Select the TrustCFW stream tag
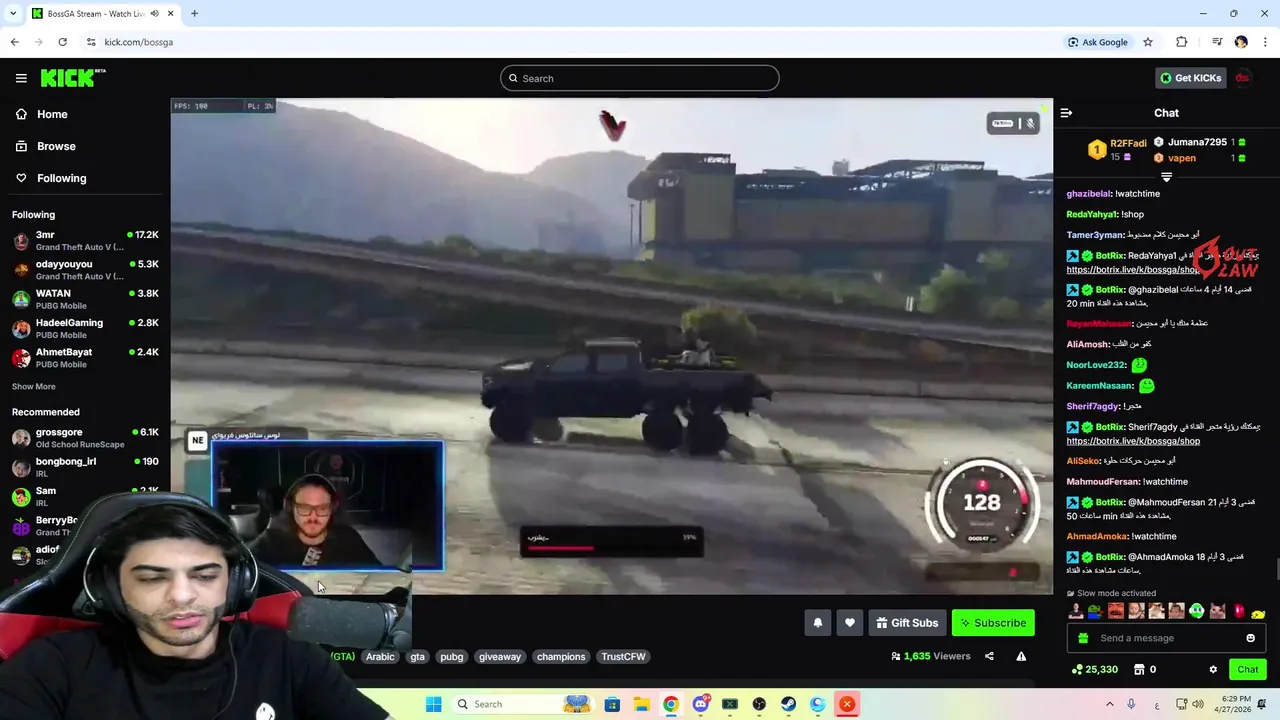The image size is (1280, 720). [623, 657]
